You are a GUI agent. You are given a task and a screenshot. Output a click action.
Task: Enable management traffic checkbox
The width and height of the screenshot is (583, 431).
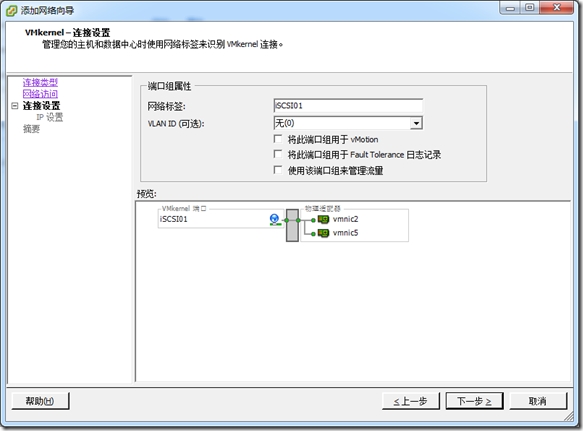(x=278, y=170)
